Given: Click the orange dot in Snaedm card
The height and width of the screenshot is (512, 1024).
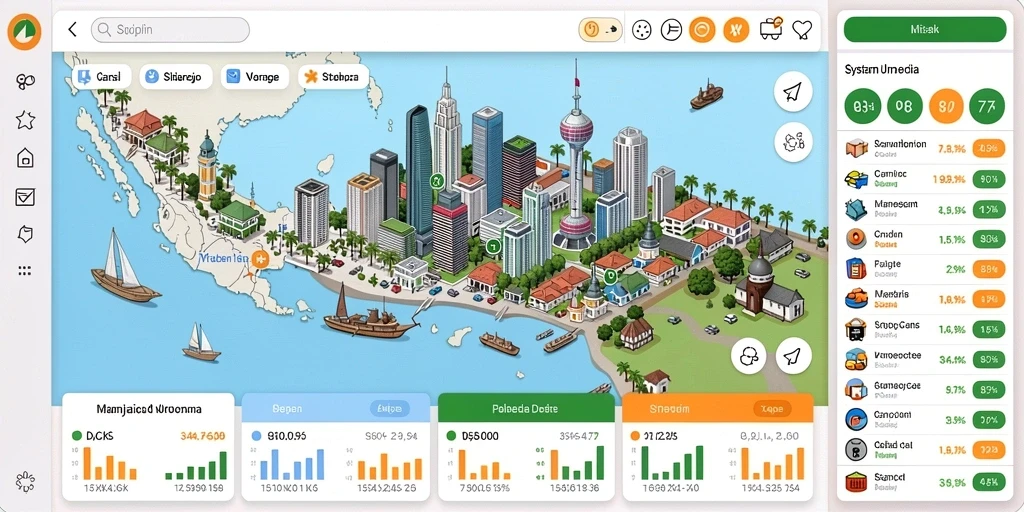Looking at the screenshot, I should pos(635,436).
